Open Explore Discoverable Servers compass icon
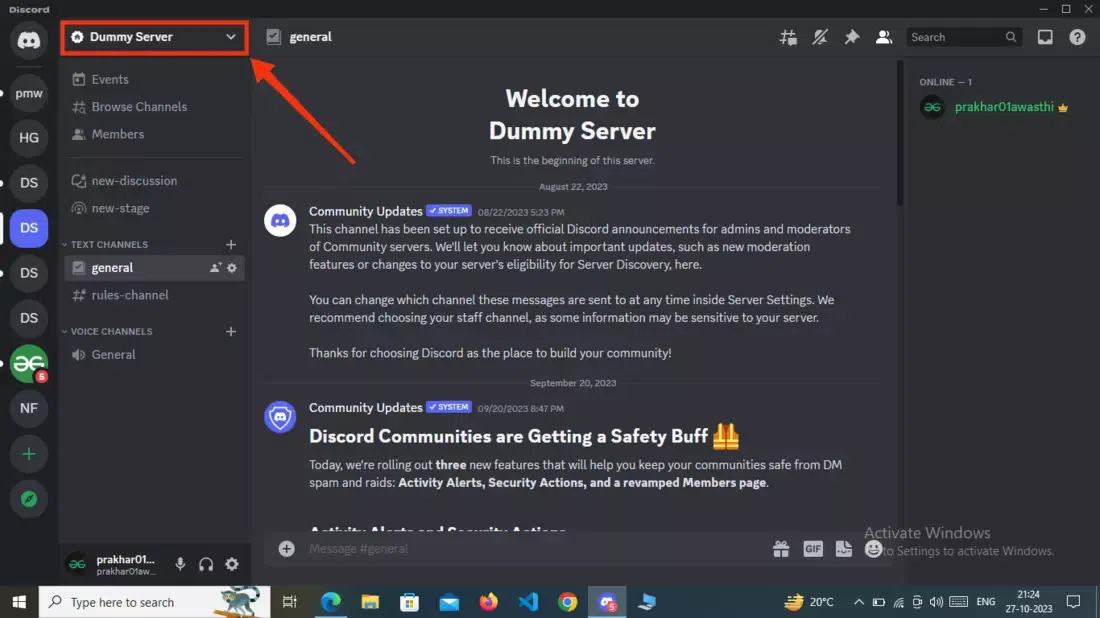 tap(29, 499)
